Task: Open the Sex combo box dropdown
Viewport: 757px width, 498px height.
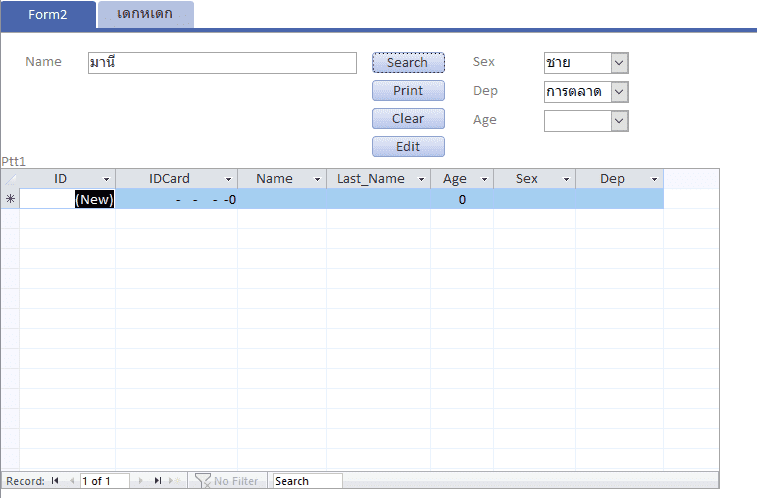Action: coord(619,63)
